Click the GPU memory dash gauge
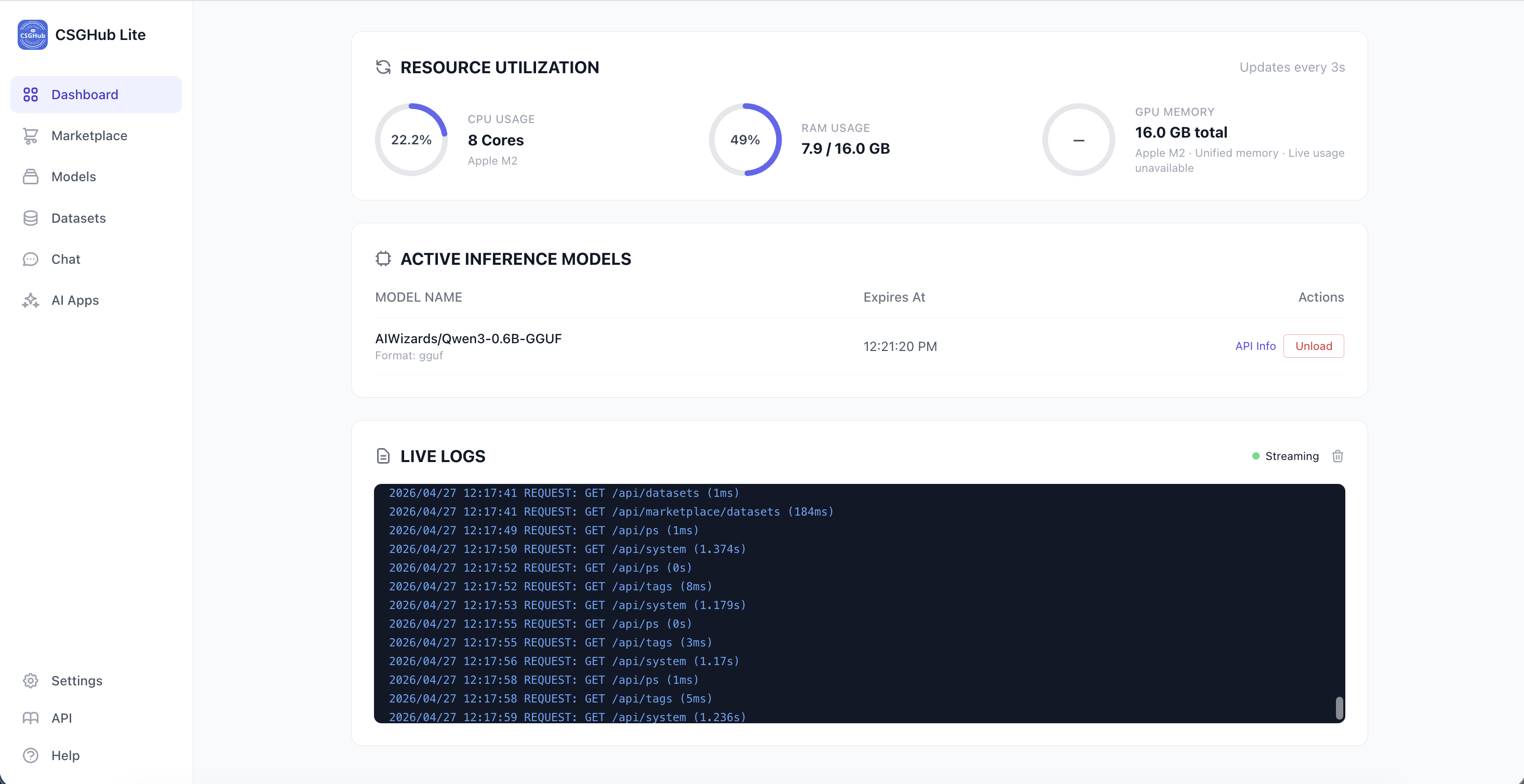This screenshot has height=784, width=1524. 1078,140
